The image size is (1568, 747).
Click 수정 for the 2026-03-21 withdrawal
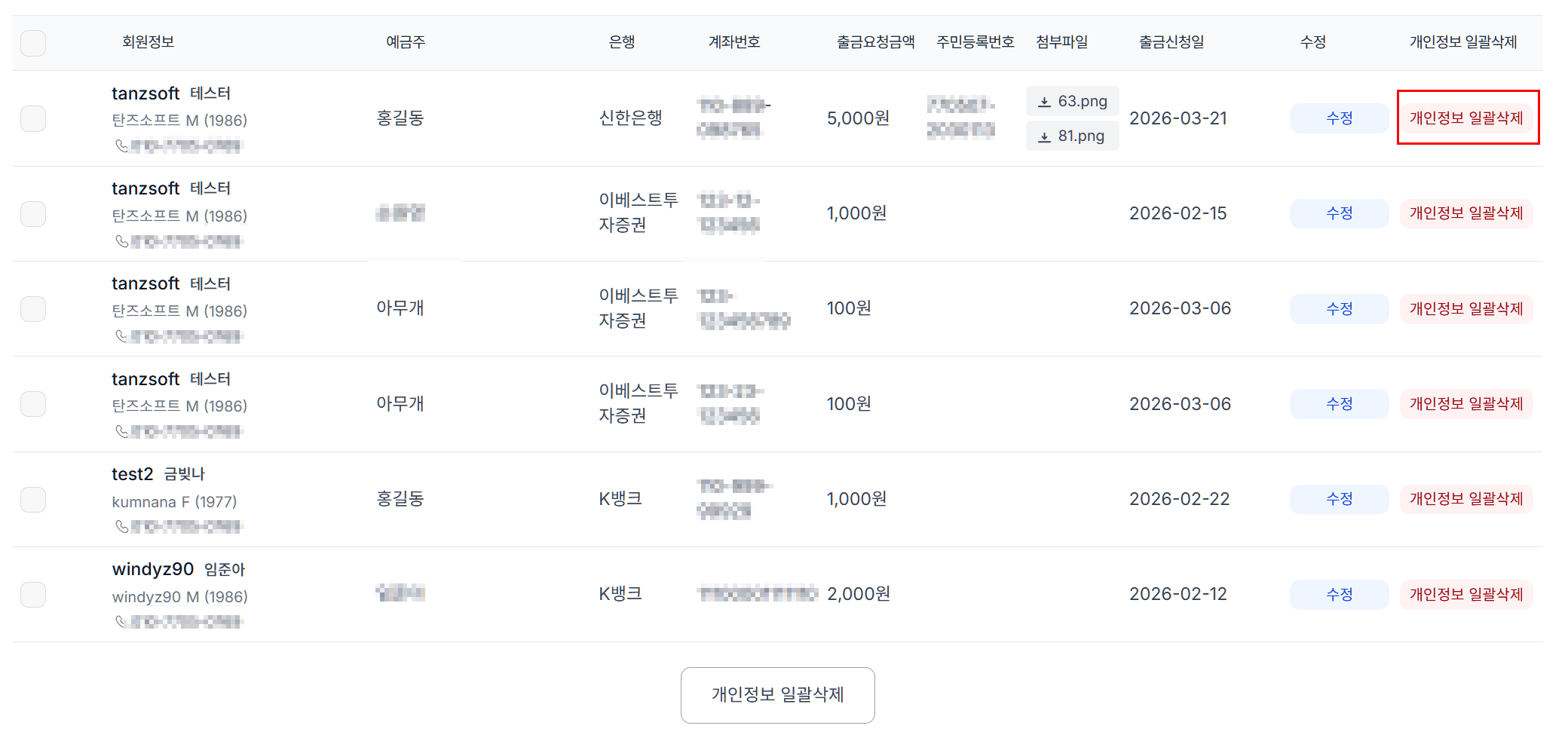coord(1339,118)
